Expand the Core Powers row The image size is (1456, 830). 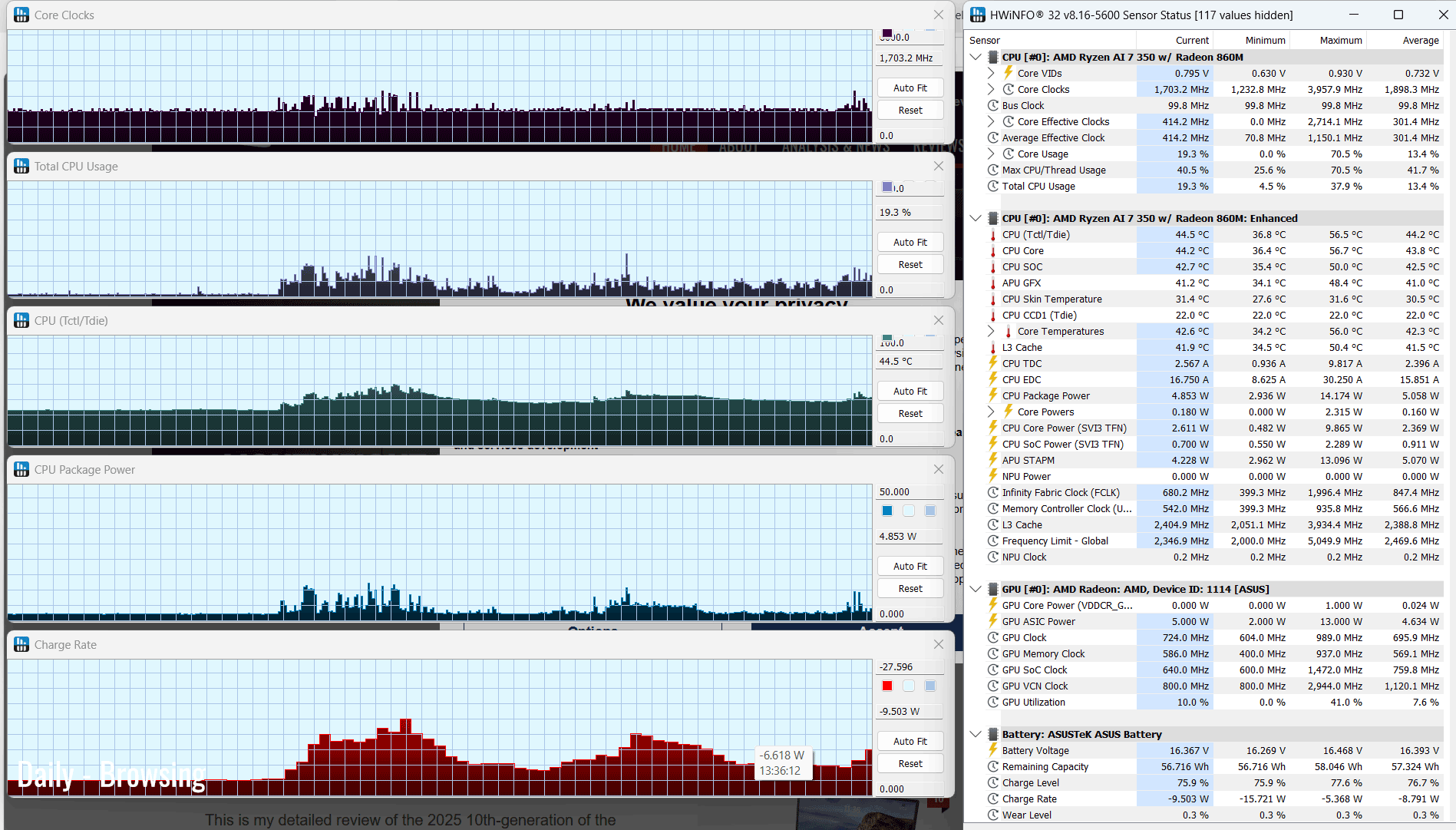click(x=991, y=412)
